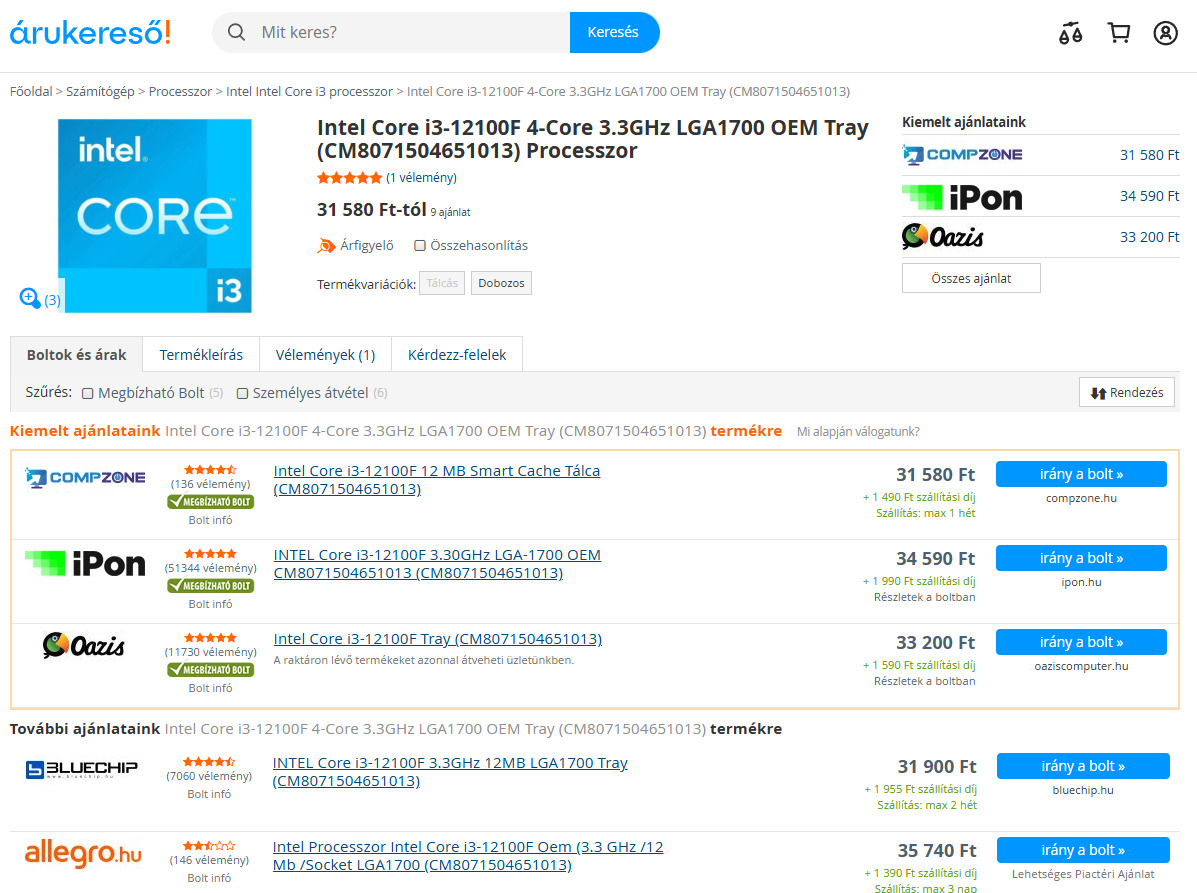Click irány a bolt for oaziscomputer.hu
Screen dimensions: 1197x893
(x=1081, y=642)
